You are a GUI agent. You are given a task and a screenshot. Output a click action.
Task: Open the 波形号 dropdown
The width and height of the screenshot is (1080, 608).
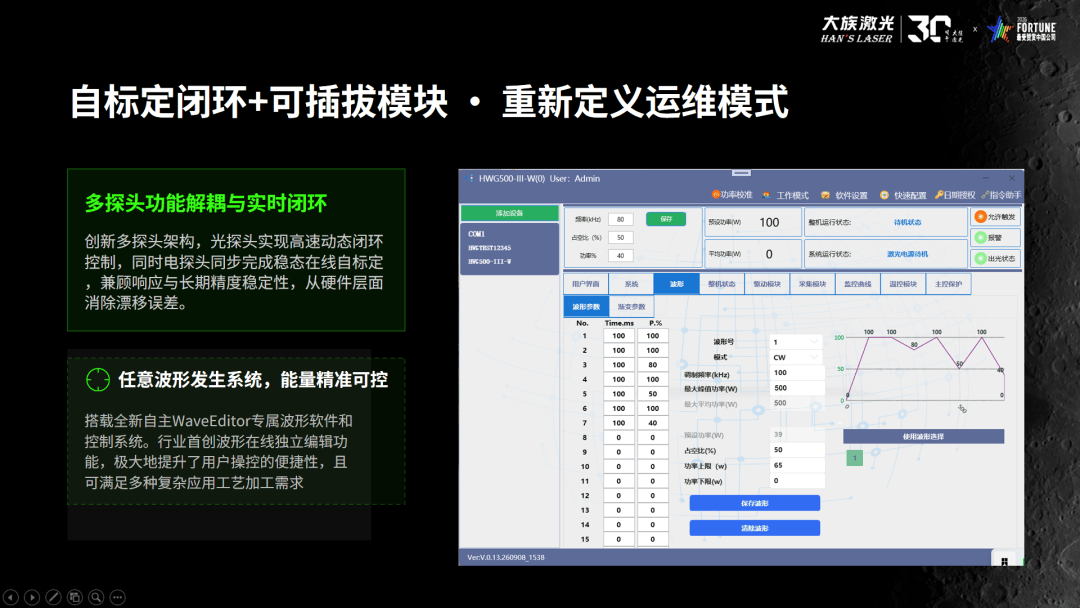tap(796, 342)
